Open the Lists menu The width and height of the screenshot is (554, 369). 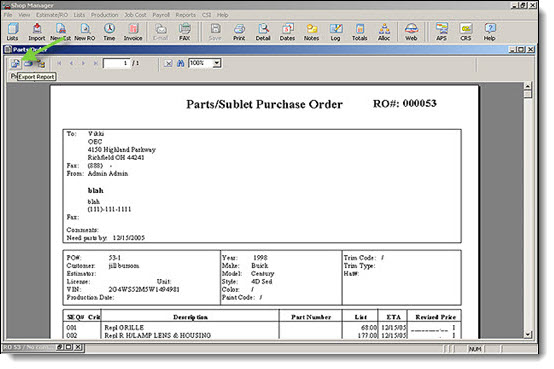pos(79,15)
